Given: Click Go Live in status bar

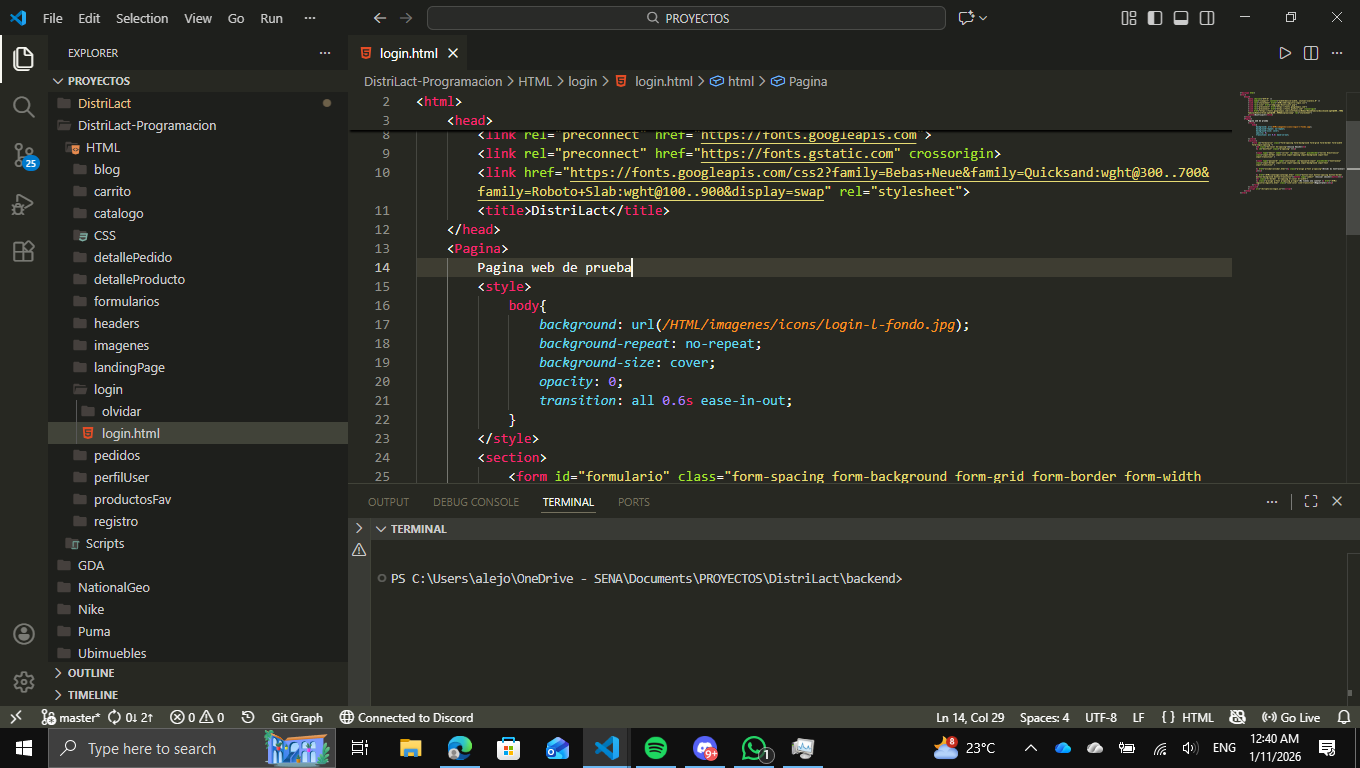Looking at the screenshot, I should click(1291, 718).
